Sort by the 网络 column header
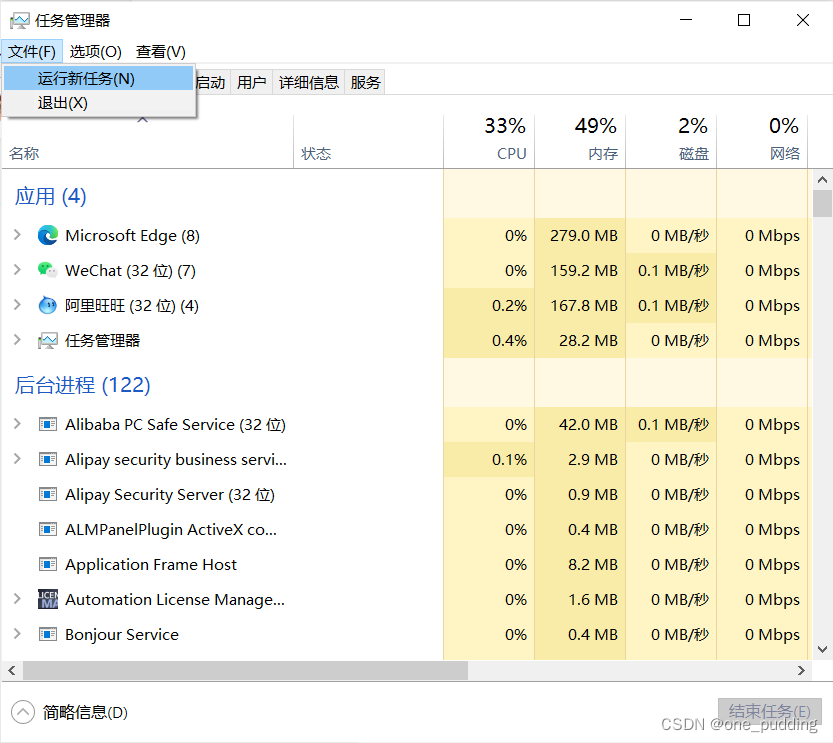 (x=762, y=140)
